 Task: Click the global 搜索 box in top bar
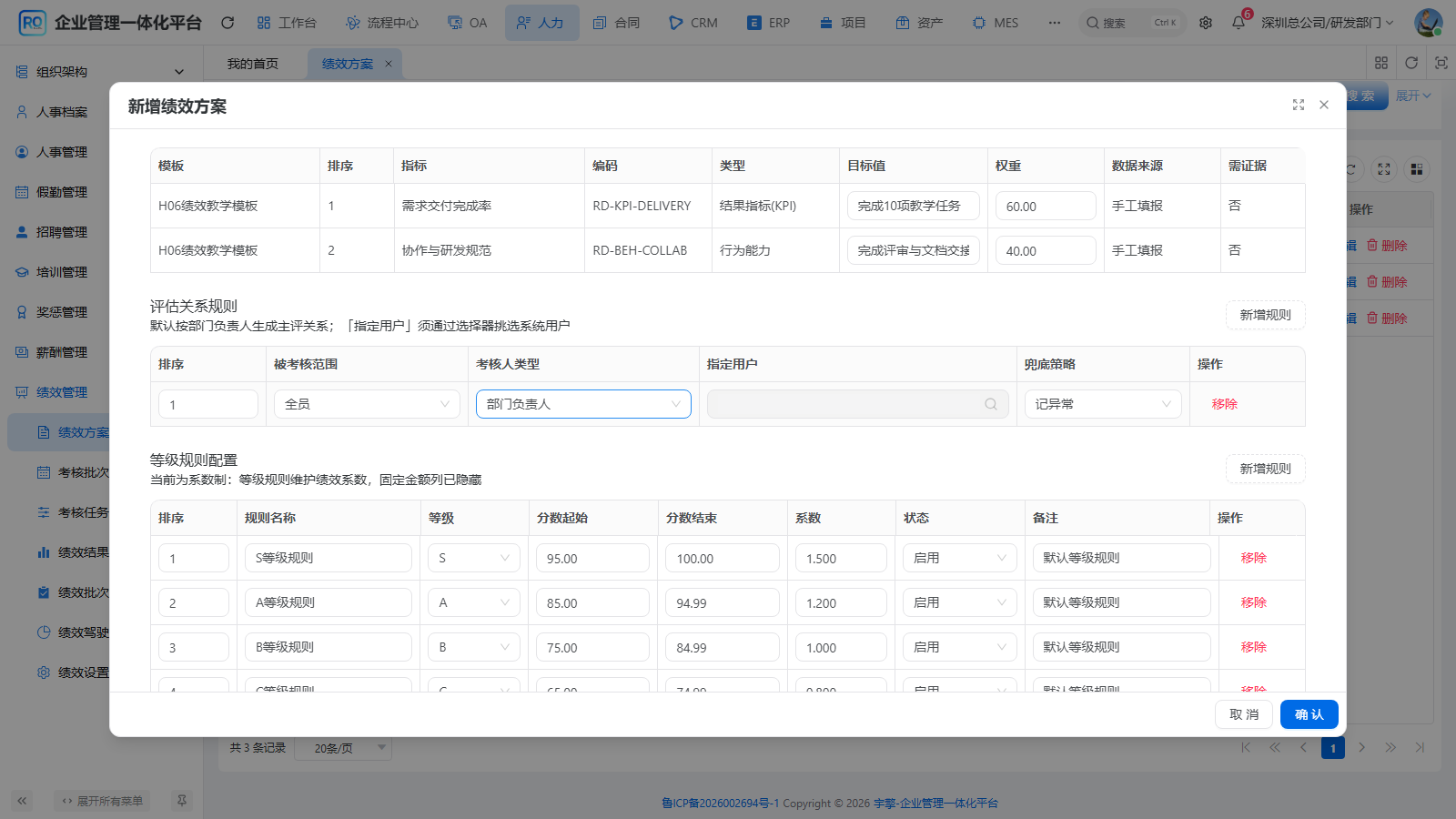click(1132, 23)
